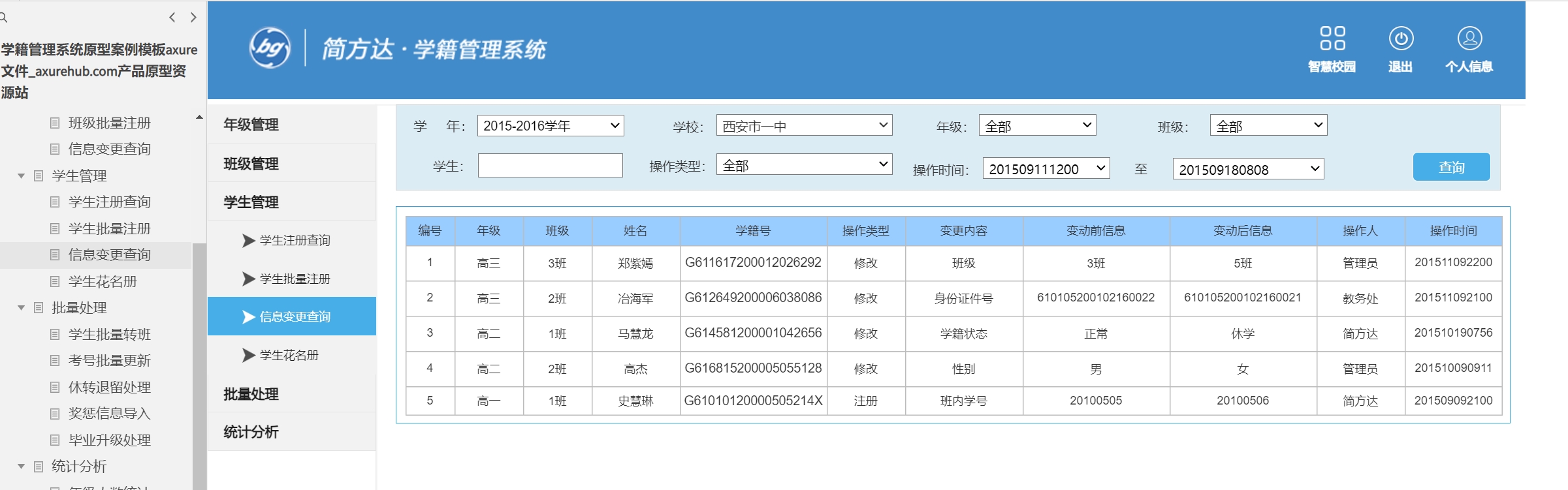Select 信息变更查询 tree item under 班级批量注册
This screenshot has width=1568, height=490.
click(x=109, y=149)
